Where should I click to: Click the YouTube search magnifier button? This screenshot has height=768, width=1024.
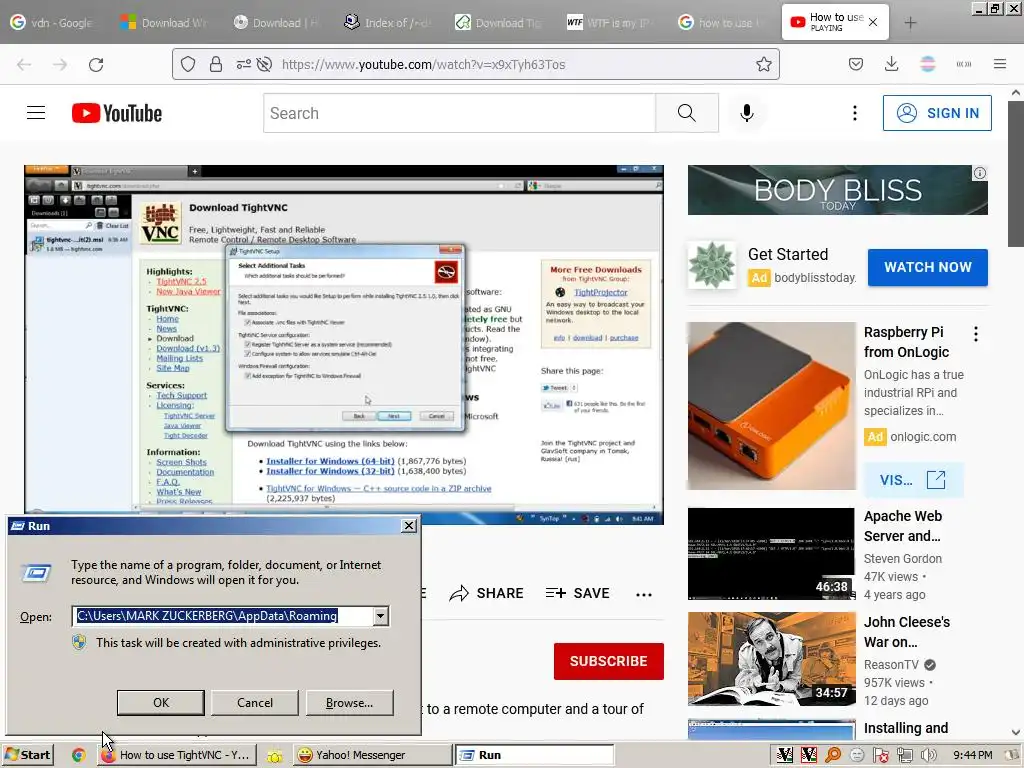point(686,113)
